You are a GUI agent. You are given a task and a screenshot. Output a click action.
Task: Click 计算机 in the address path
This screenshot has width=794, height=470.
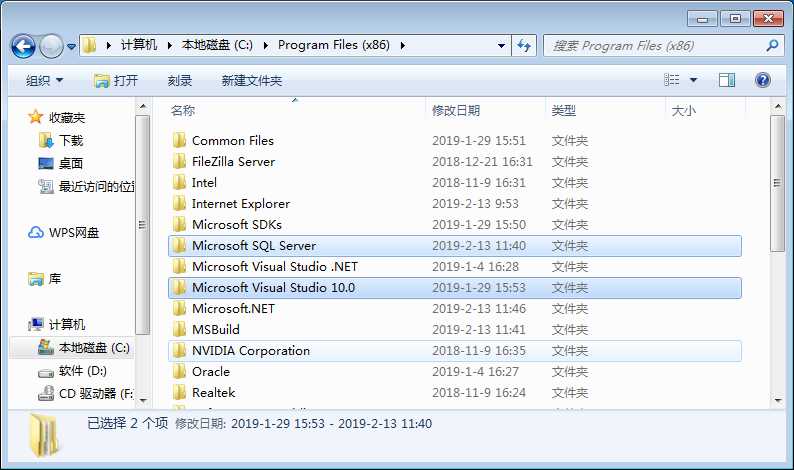coord(139,45)
